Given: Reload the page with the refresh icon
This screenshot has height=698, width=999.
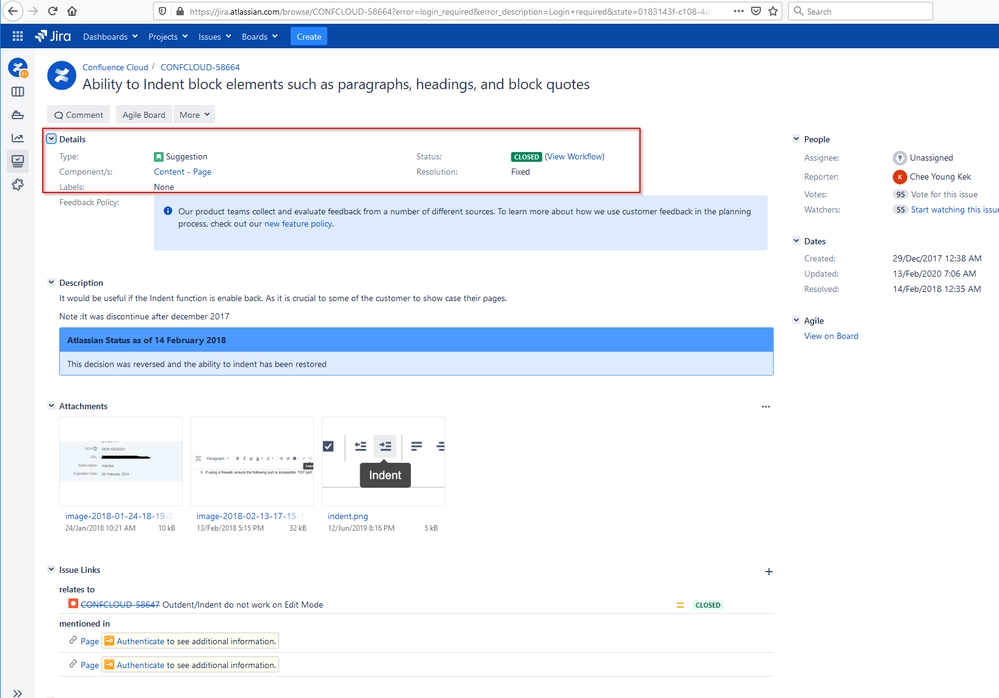Looking at the screenshot, I should [53, 11].
